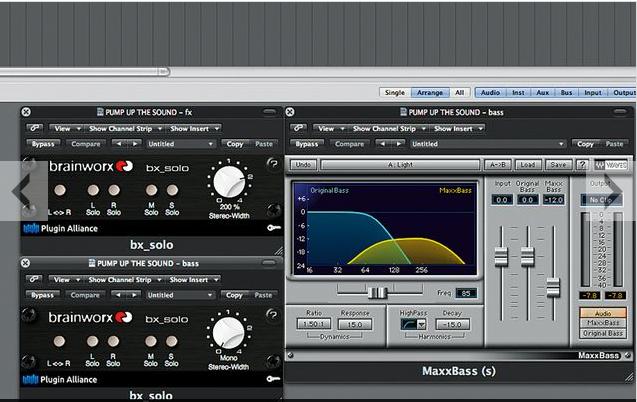Bypass the fx bx_solo plugin
The width and height of the screenshot is (637, 402).
43,144
